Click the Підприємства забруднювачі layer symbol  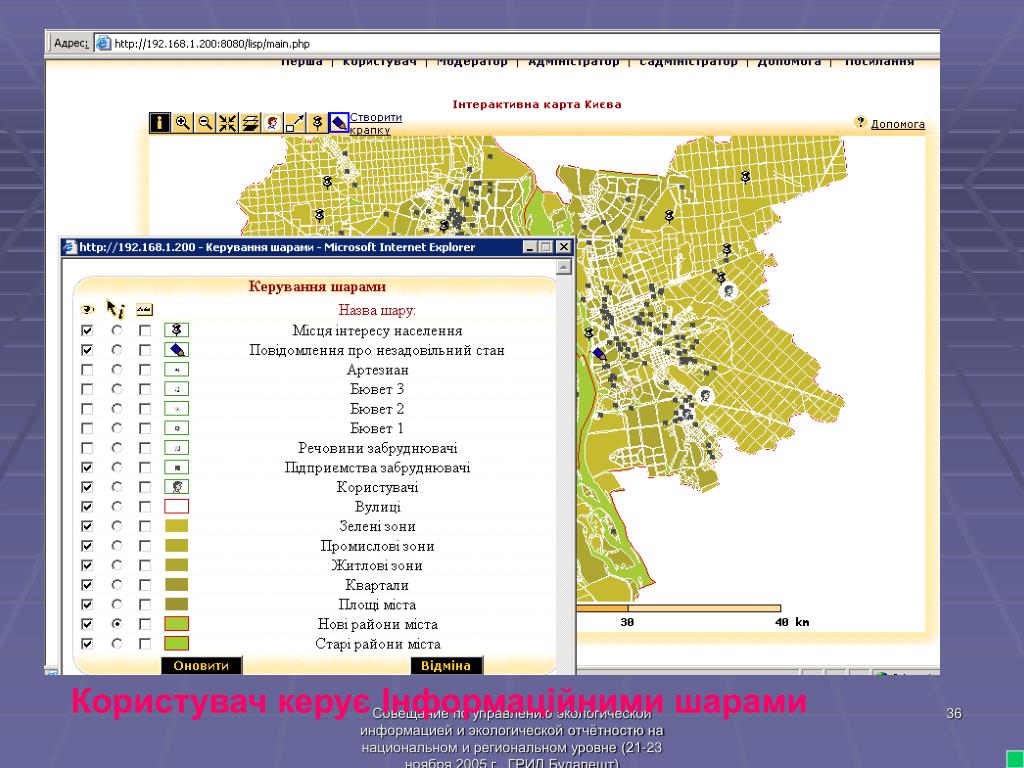[176, 468]
